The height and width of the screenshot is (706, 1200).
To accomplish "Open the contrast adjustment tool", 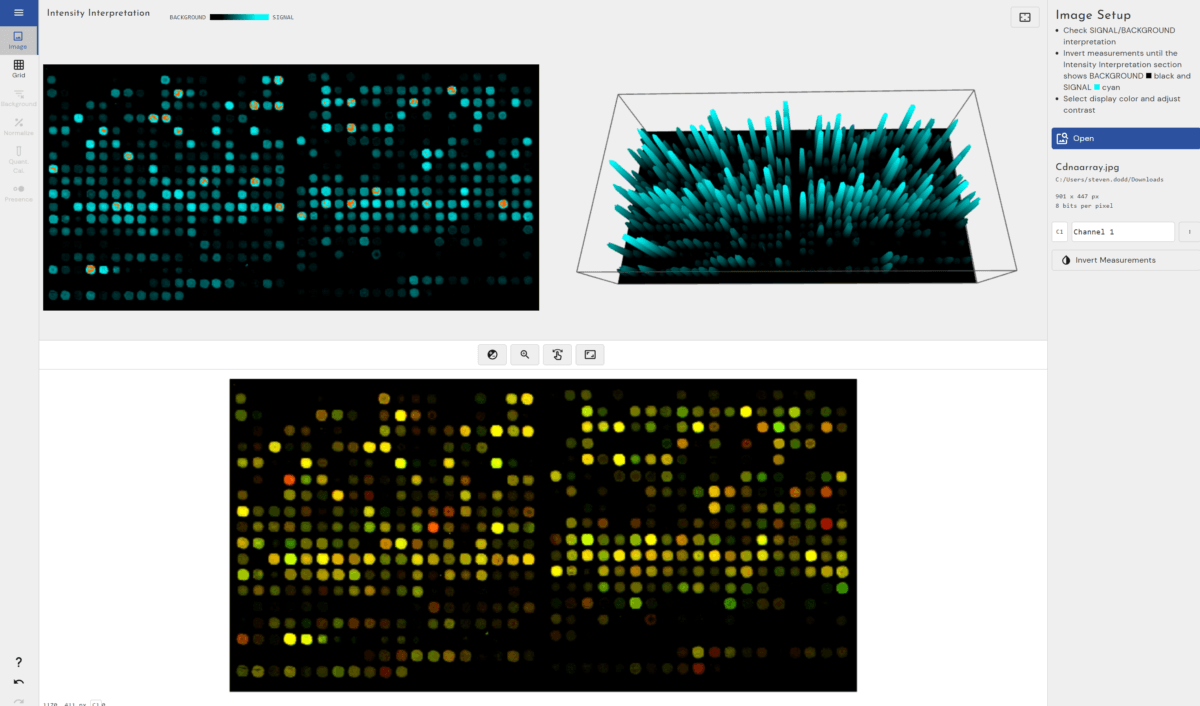I will point(491,354).
